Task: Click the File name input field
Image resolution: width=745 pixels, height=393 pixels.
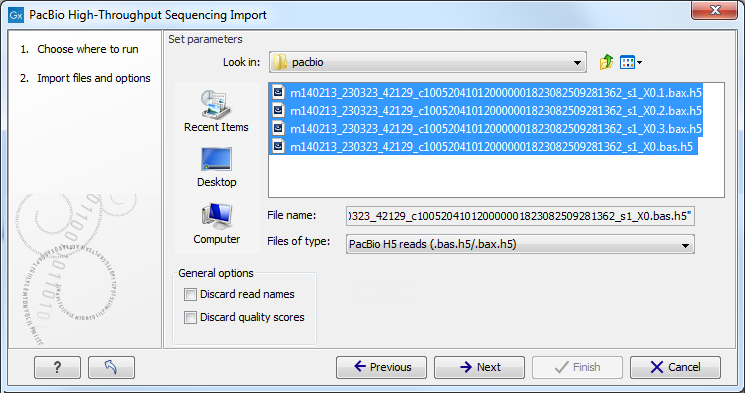Action: [520, 216]
